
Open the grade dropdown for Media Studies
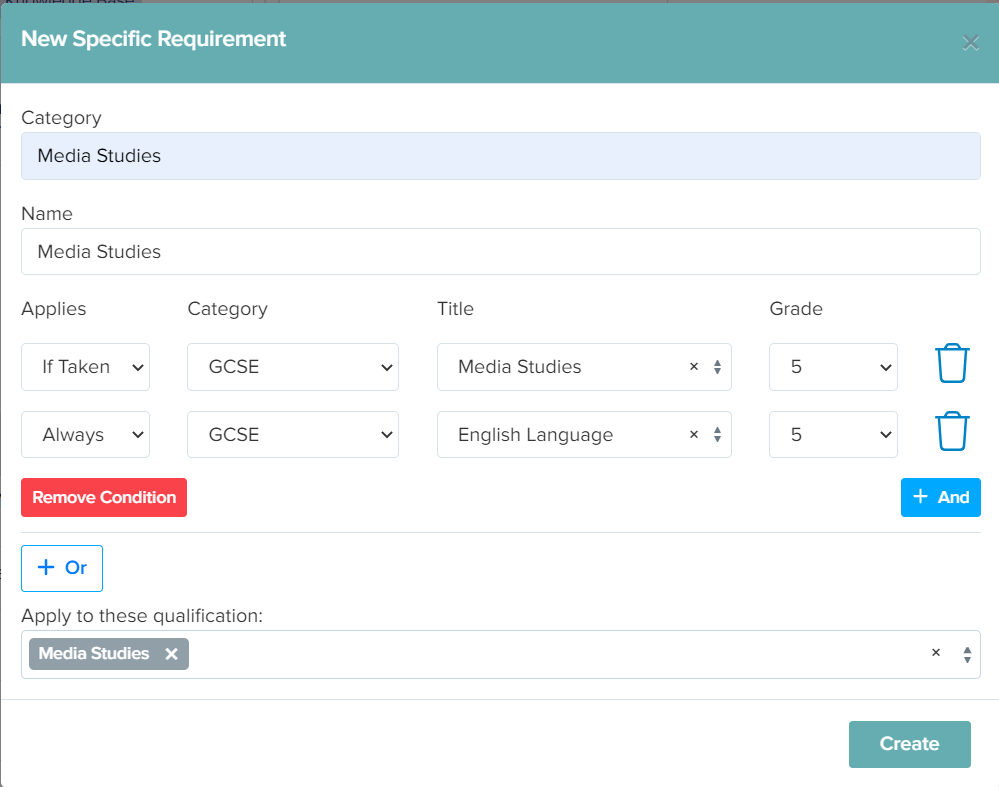tap(833, 367)
